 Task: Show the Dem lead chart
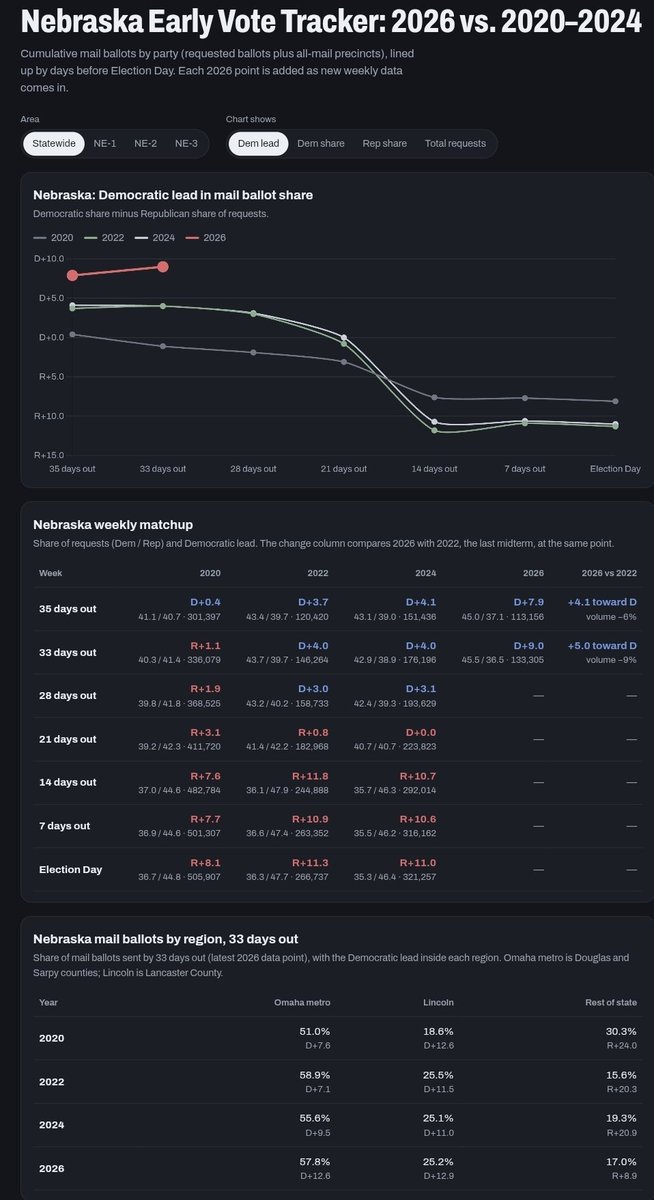[x=258, y=144]
